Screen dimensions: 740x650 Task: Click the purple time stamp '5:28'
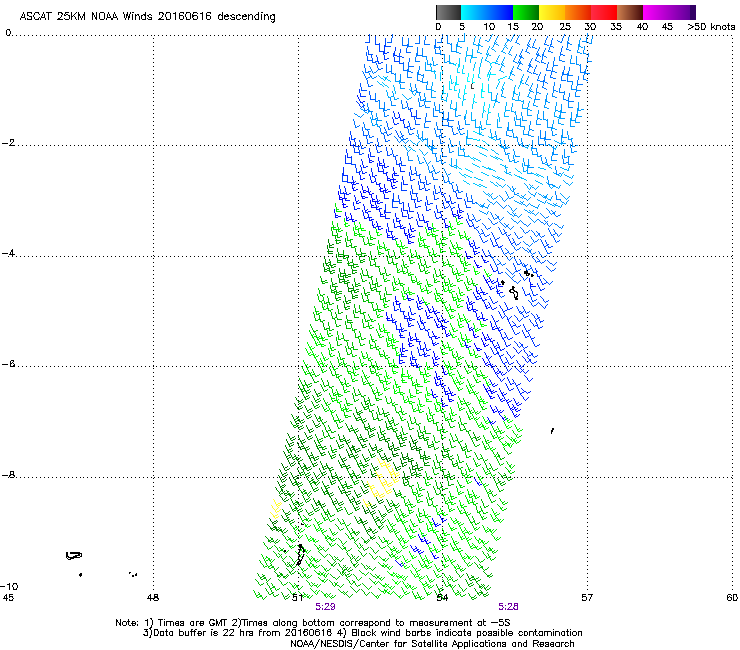pos(508,607)
